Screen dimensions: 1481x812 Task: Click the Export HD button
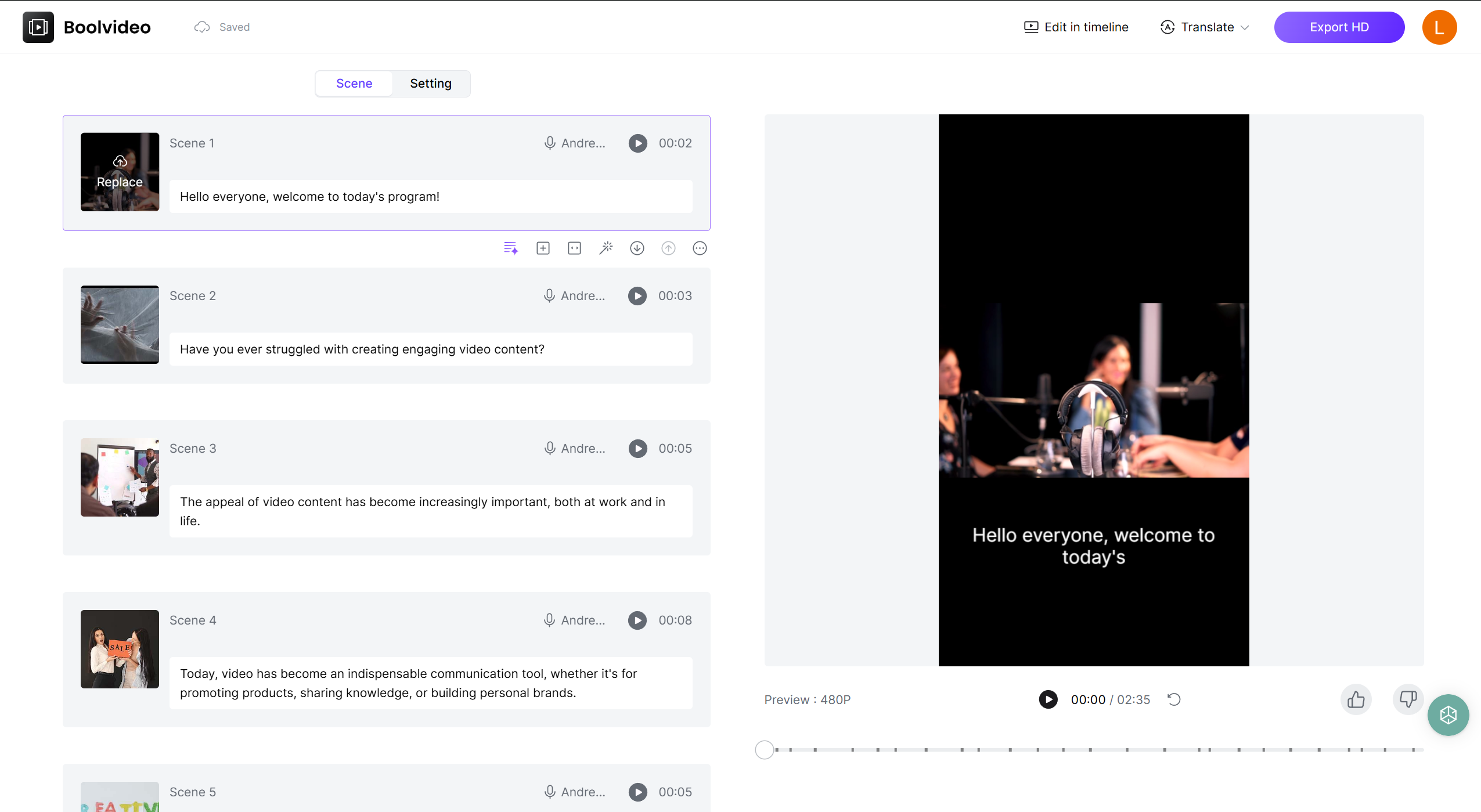1339,27
